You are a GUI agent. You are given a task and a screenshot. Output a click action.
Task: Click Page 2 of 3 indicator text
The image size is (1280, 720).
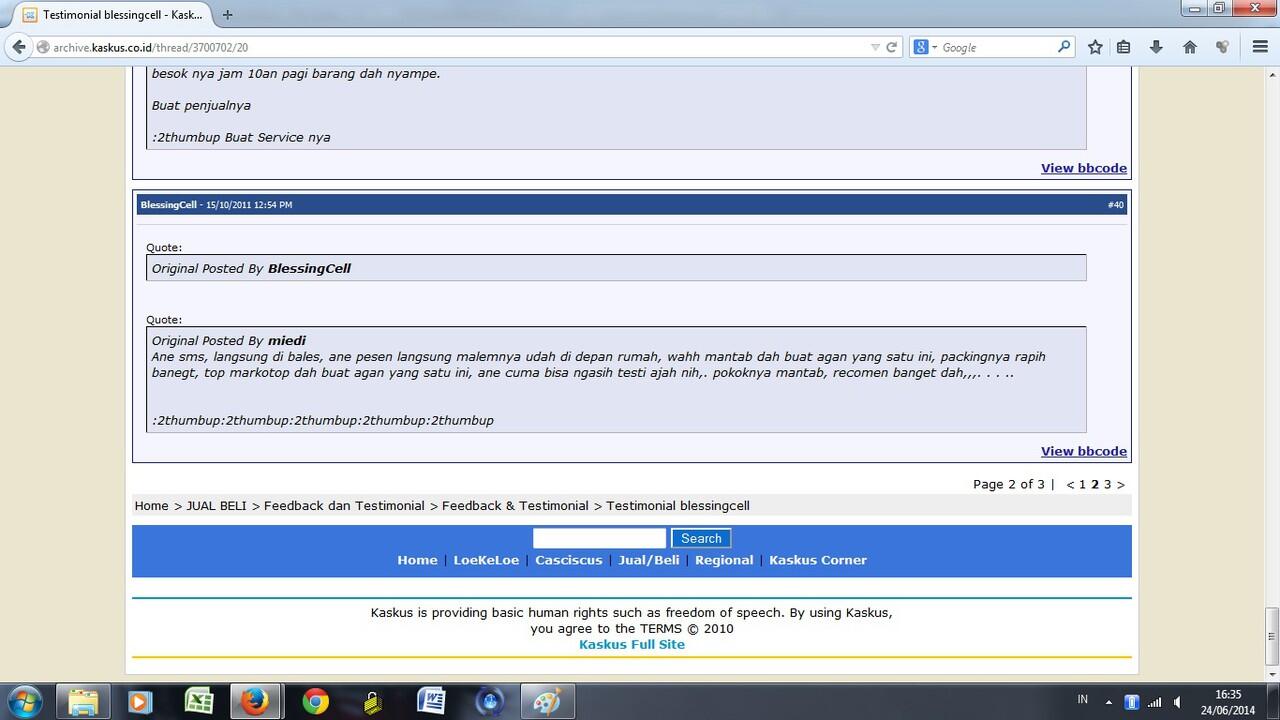[x=1008, y=484]
